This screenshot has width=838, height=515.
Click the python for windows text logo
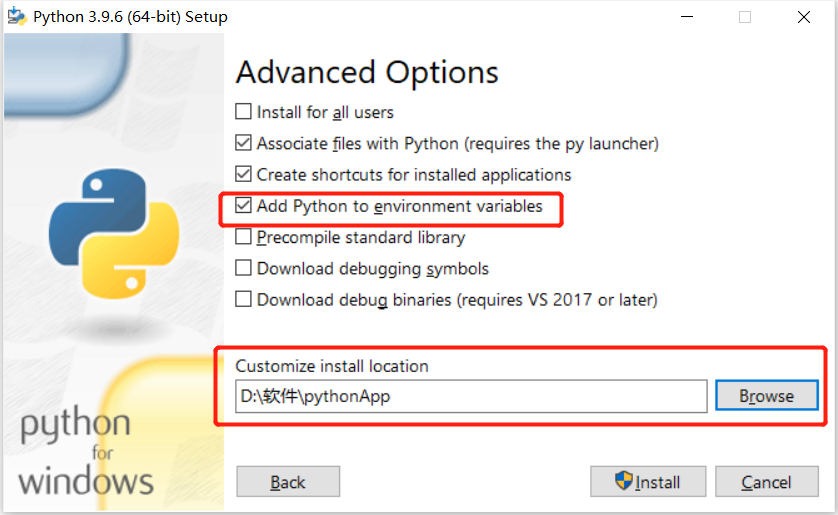point(87,452)
